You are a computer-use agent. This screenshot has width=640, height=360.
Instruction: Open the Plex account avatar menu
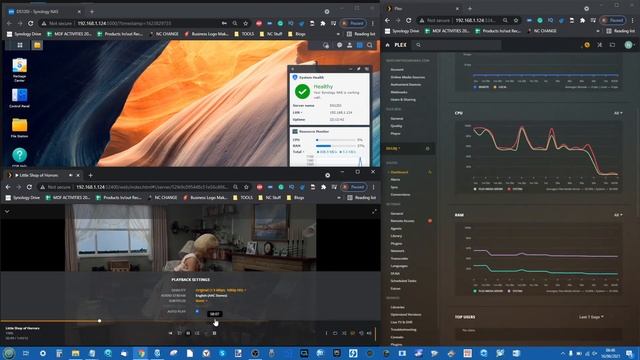click(x=629, y=45)
